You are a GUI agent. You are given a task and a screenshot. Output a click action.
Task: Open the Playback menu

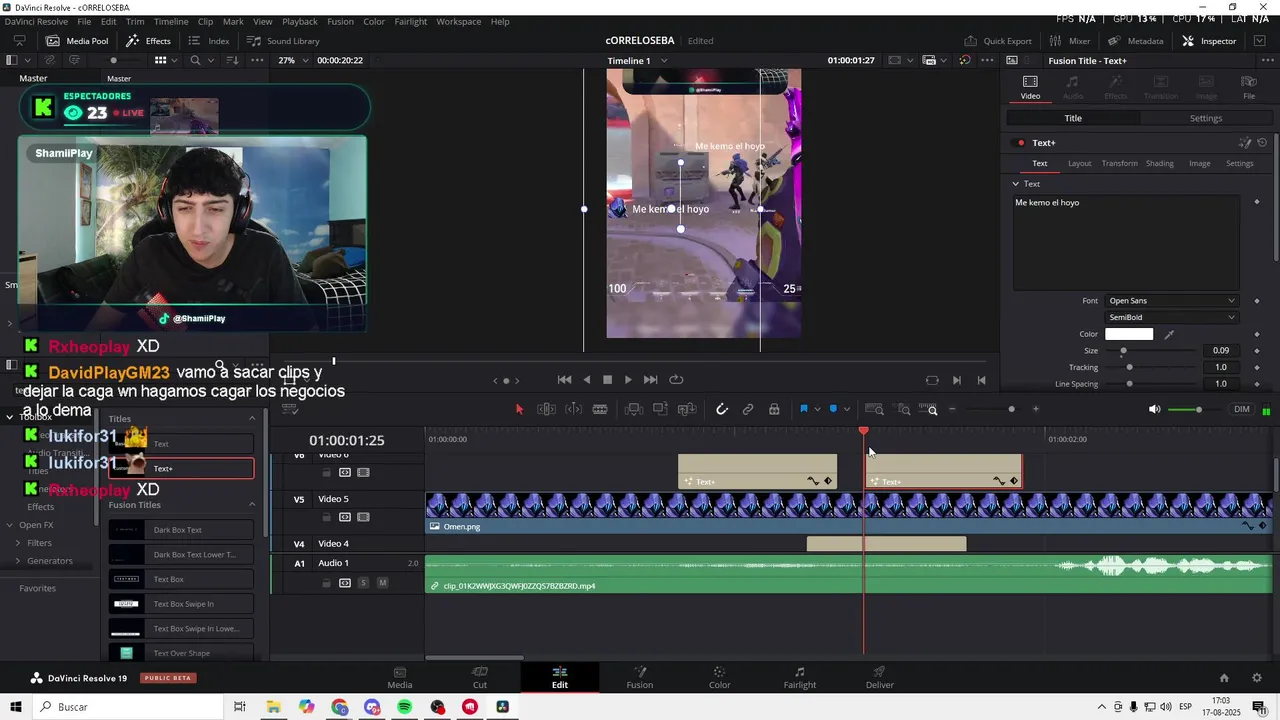[x=300, y=21]
